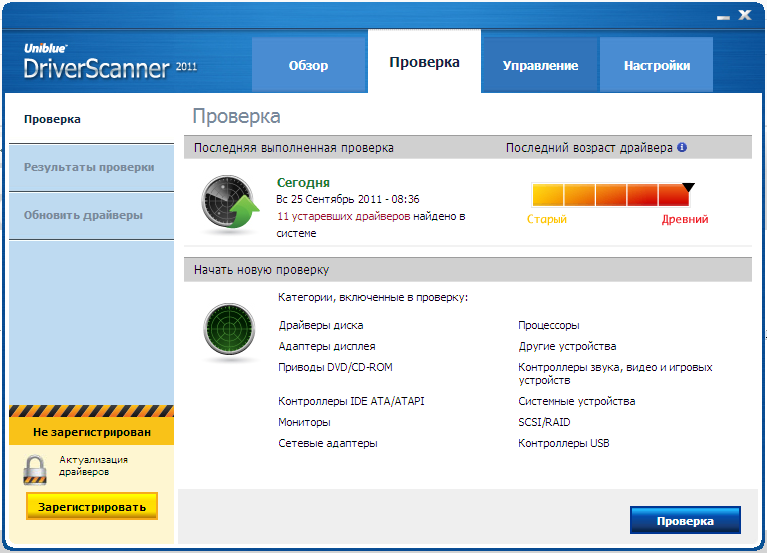Click the green Сегодня heading
The width and height of the screenshot is (767, 553).
pos(303,182)
